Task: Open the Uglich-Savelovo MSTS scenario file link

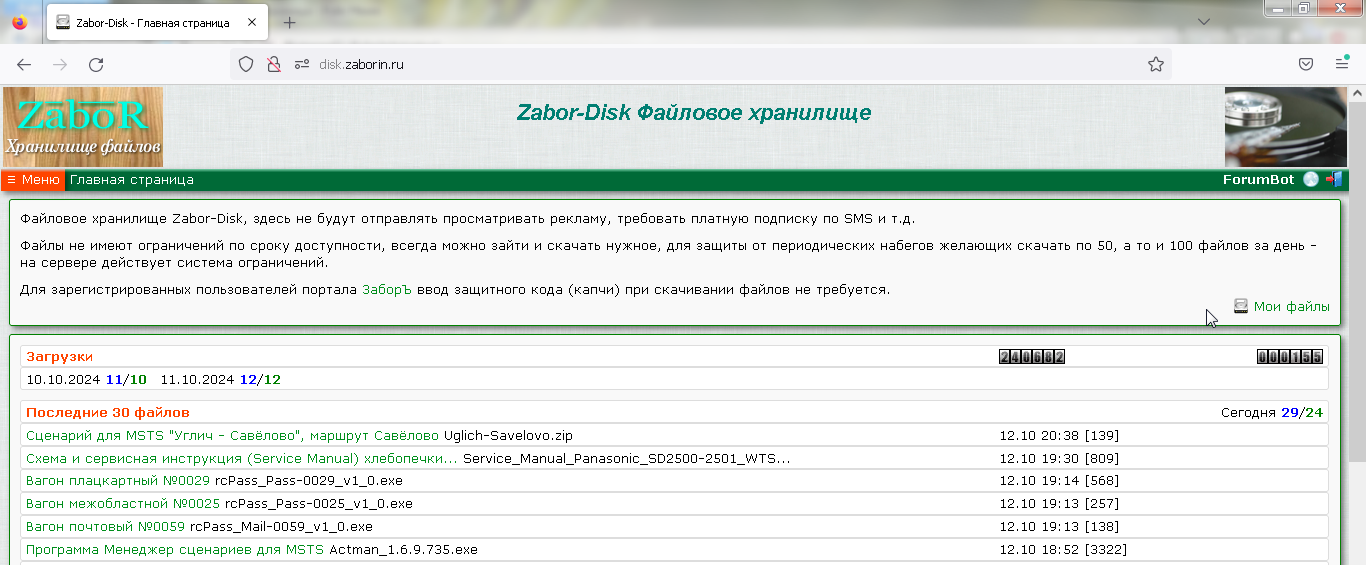Action: (x=232, y=436)
